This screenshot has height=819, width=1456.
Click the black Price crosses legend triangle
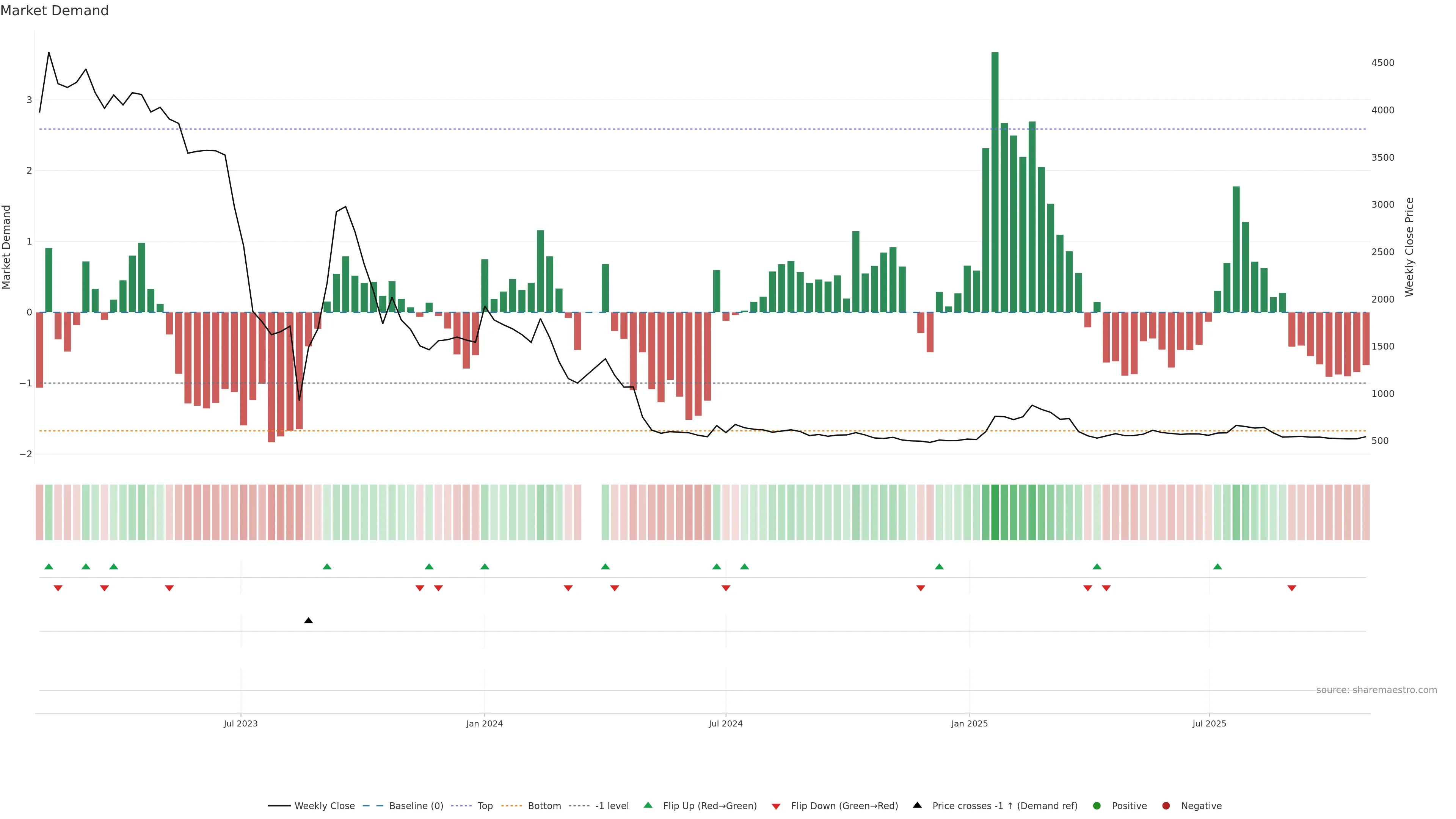point(917,805)
